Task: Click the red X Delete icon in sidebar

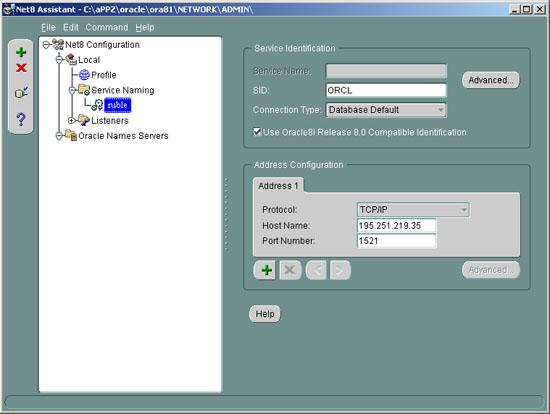Action: click(x=21, y=68)
